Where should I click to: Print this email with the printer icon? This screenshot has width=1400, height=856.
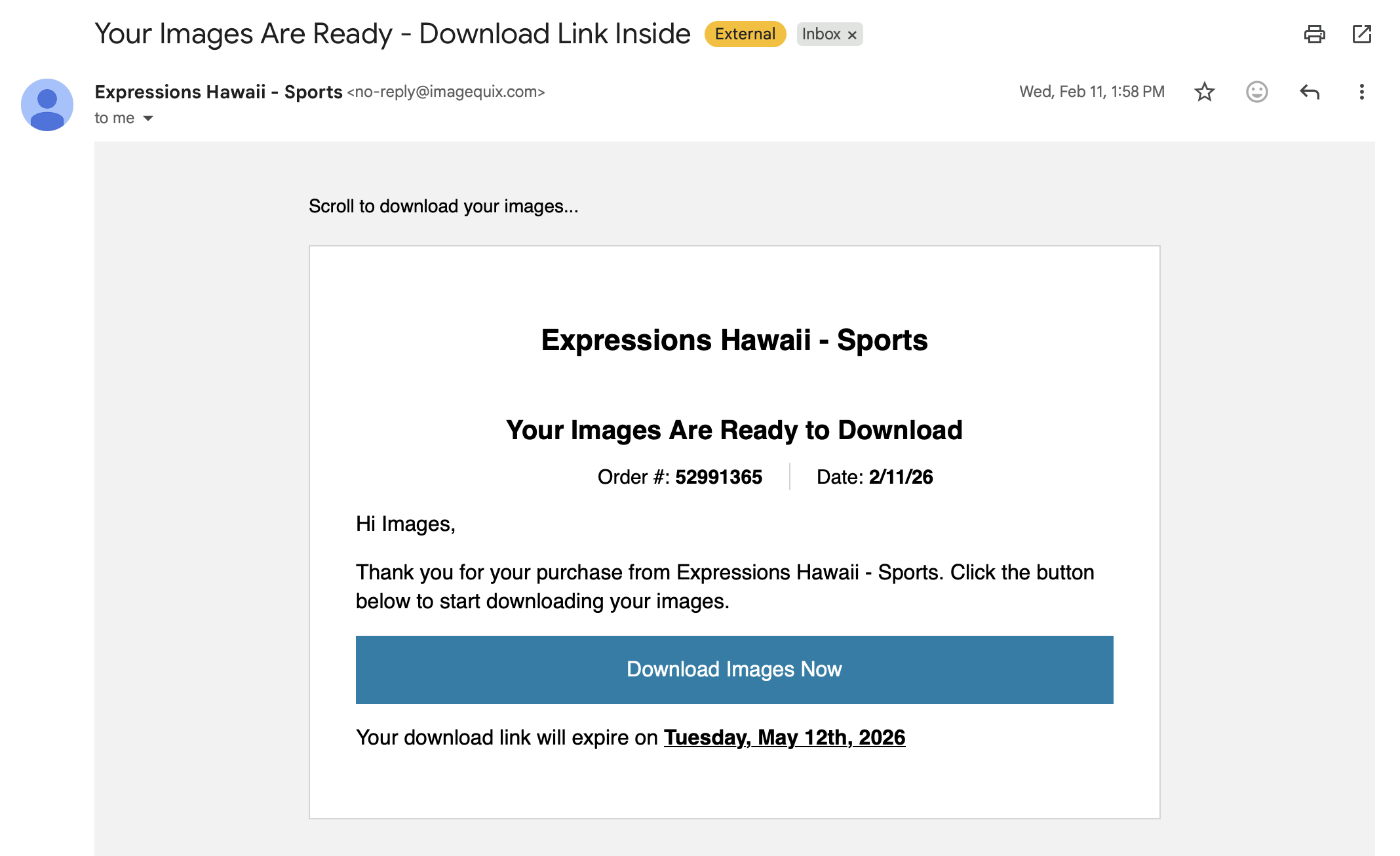(x=1314, y=34)
